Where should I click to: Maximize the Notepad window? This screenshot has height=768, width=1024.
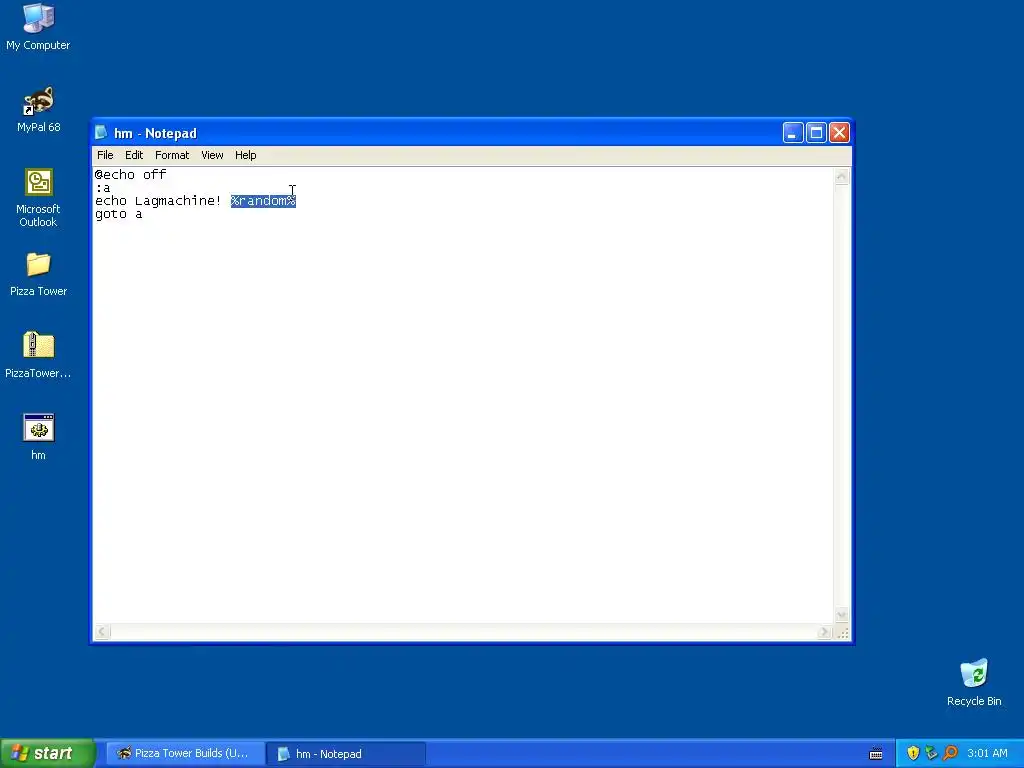pos(816,133)
